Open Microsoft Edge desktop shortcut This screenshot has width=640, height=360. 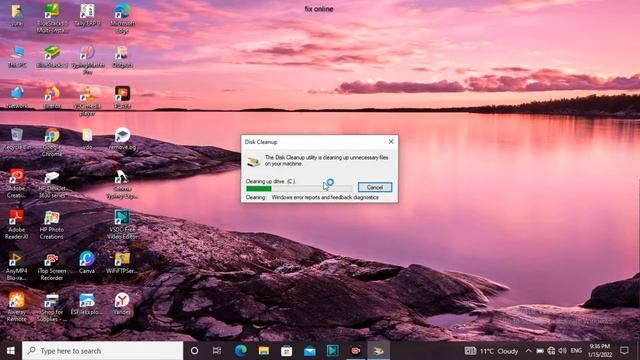(x=122, y=18)
